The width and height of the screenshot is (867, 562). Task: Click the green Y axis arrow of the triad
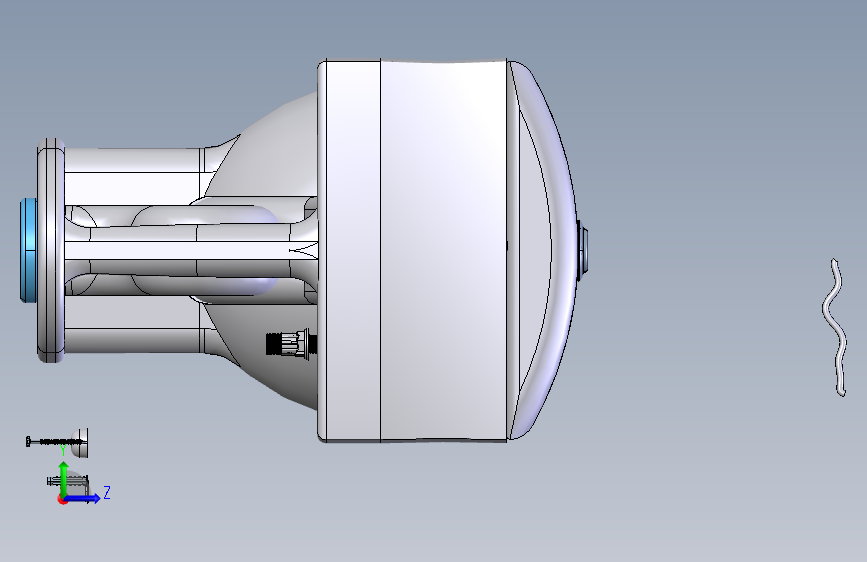[64, 478]
